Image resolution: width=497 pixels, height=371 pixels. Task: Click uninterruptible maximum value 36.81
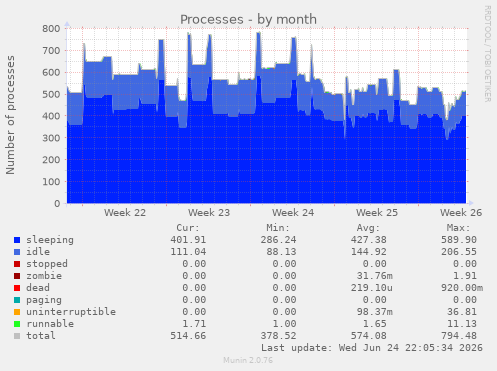click(x=462, y=312)
